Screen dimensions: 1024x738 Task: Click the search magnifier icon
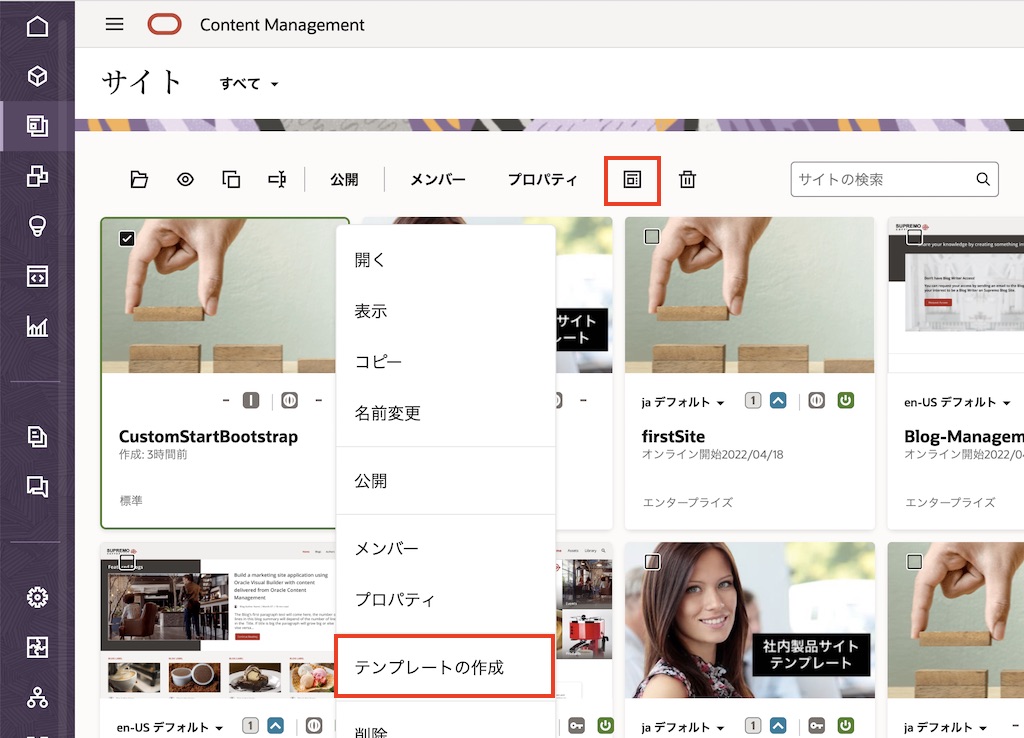983,180
